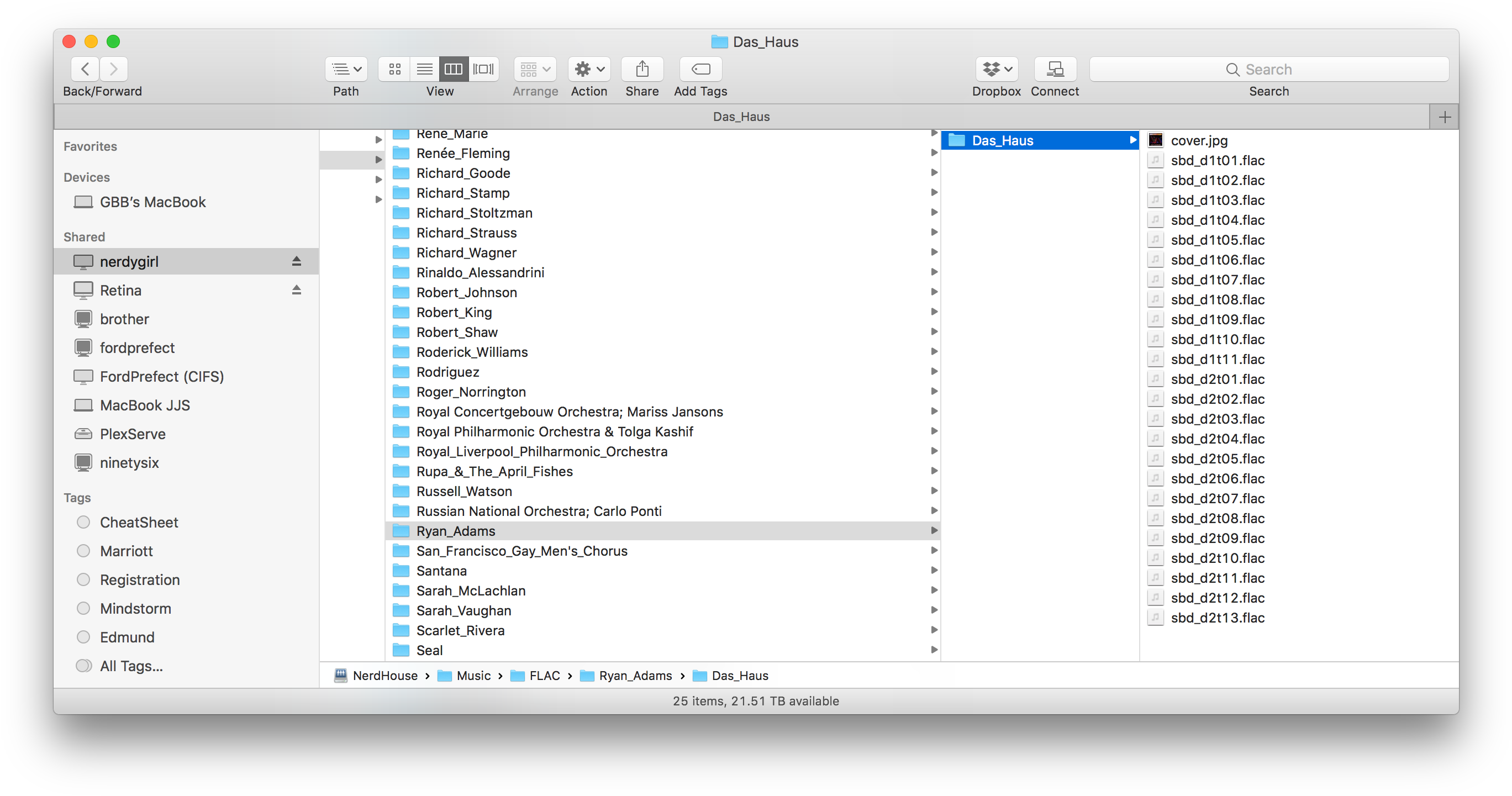The height and width of the screenshot is (796, 1512).
Task: Switch to list view
Action: (424, 69)
